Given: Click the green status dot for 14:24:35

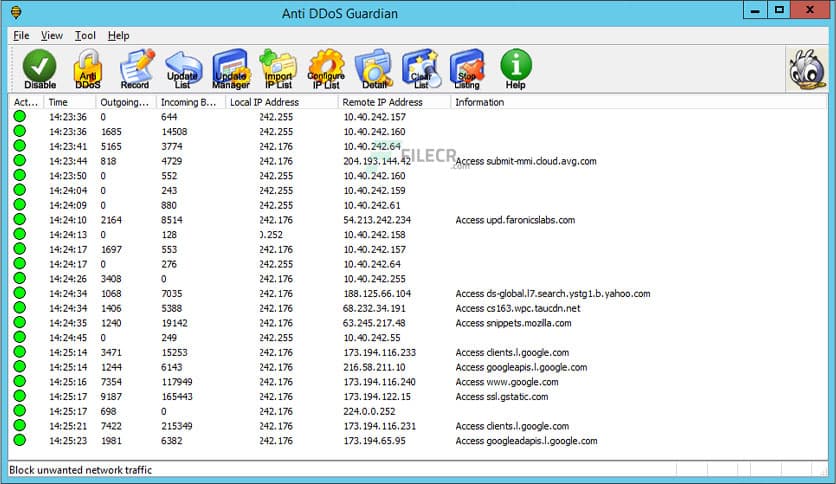Looking at the screenshot, I should click(20, 322).
